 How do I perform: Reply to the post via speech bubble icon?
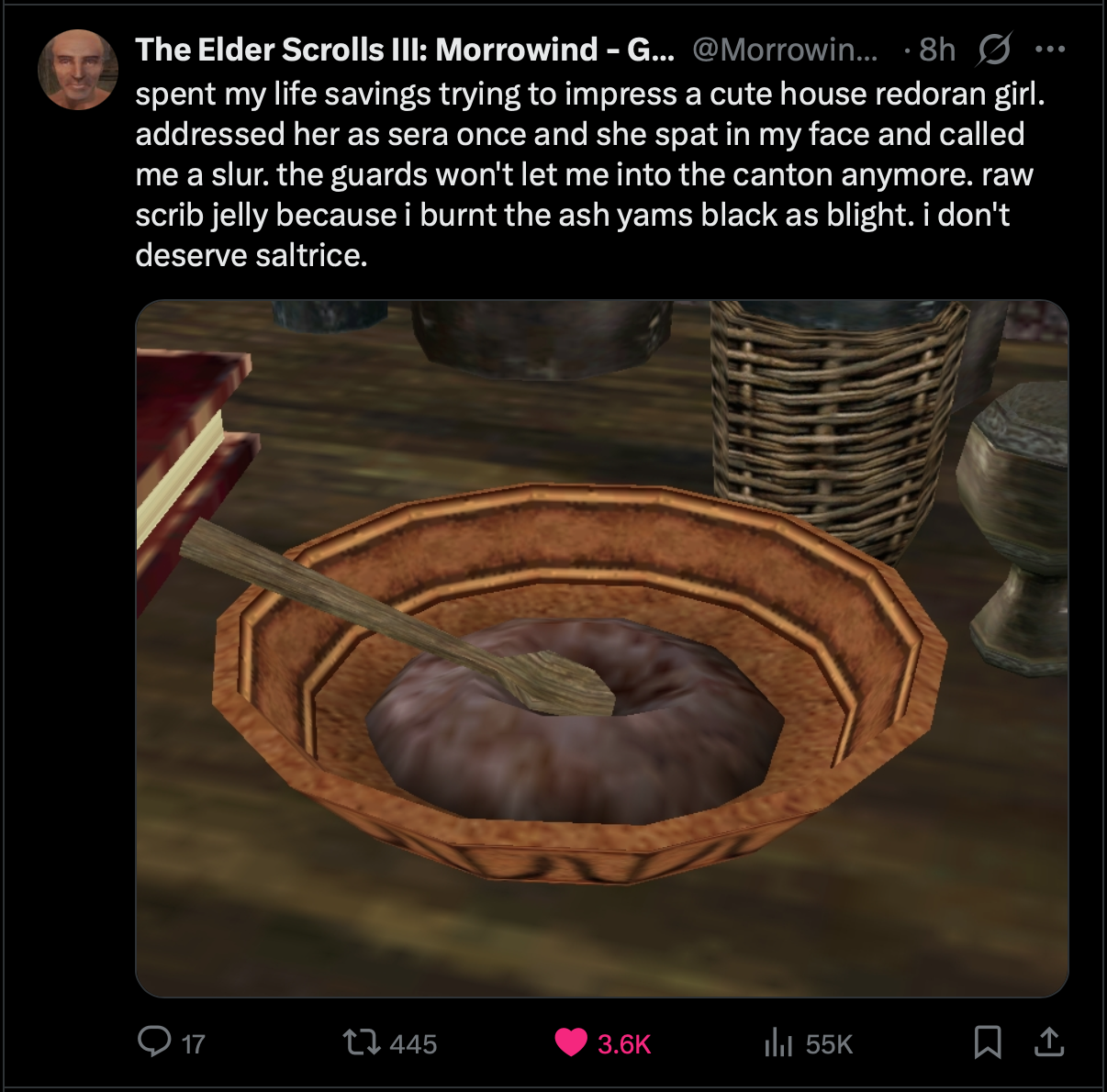point(153,1042)
